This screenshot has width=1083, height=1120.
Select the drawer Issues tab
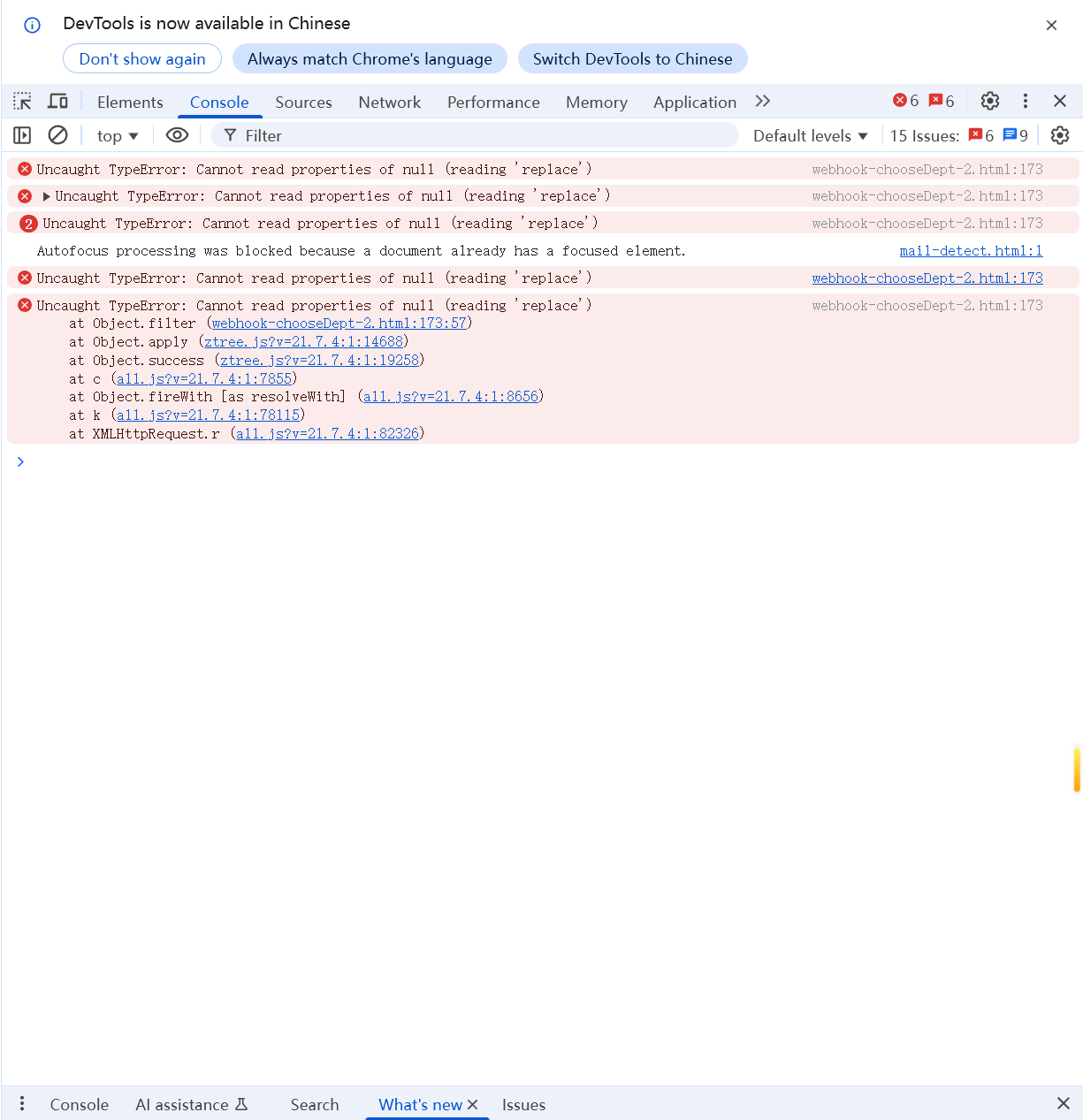point(523,1104)
